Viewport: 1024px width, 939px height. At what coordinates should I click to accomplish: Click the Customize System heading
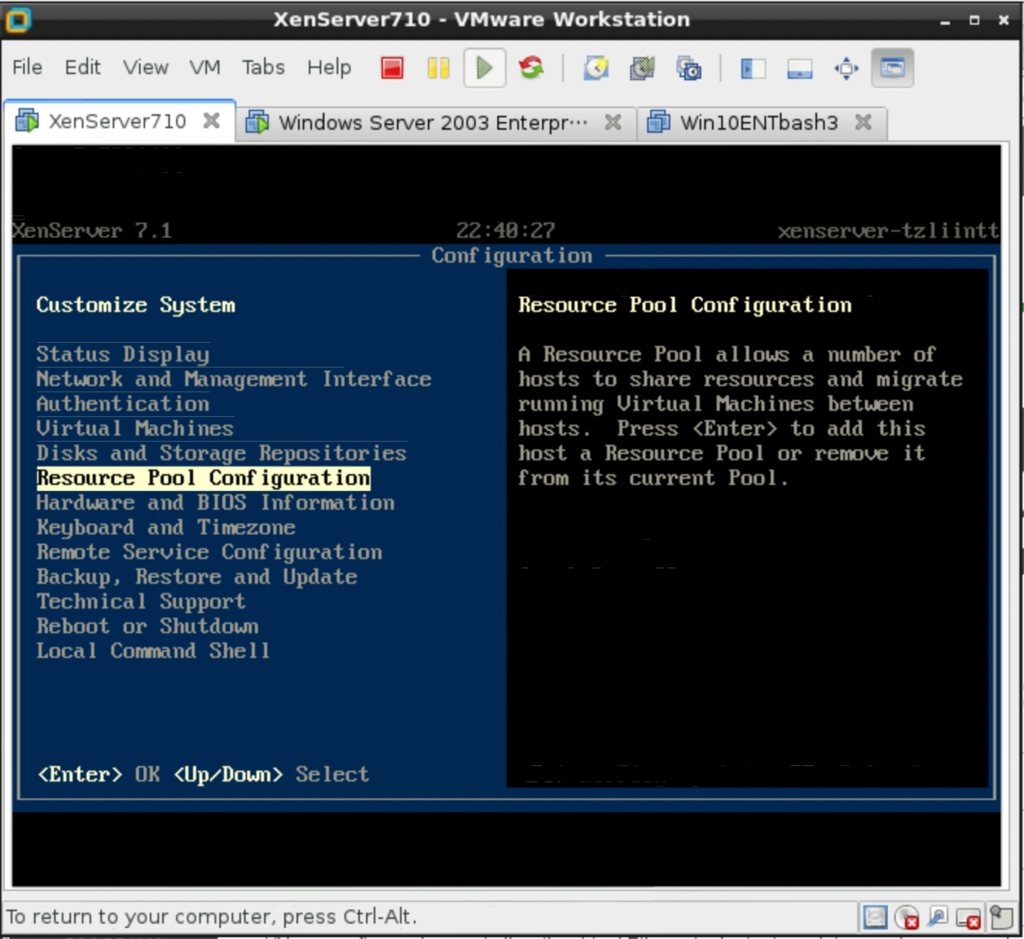[x=135, y=305]
